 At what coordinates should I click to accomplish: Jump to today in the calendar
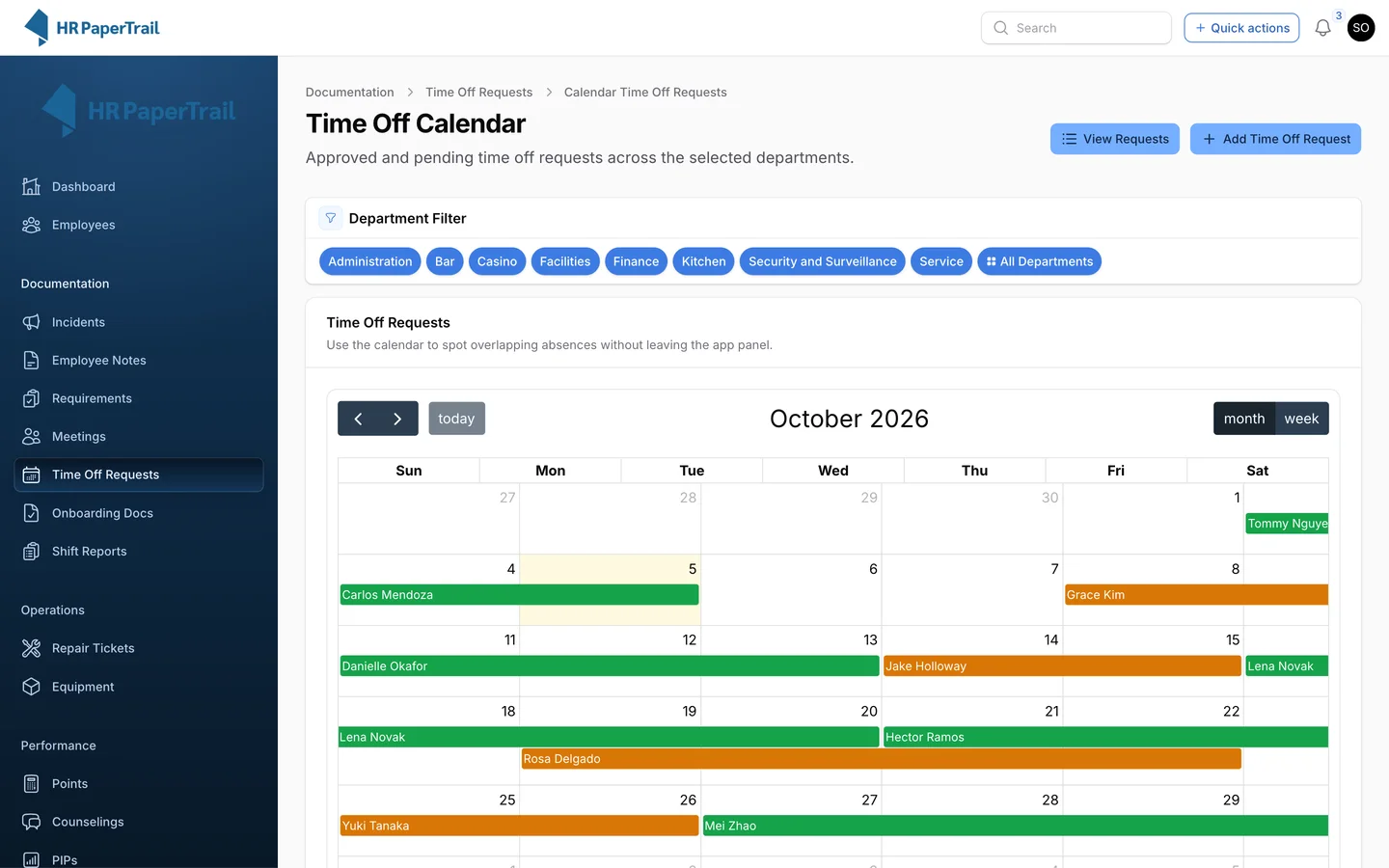[456, 419]
